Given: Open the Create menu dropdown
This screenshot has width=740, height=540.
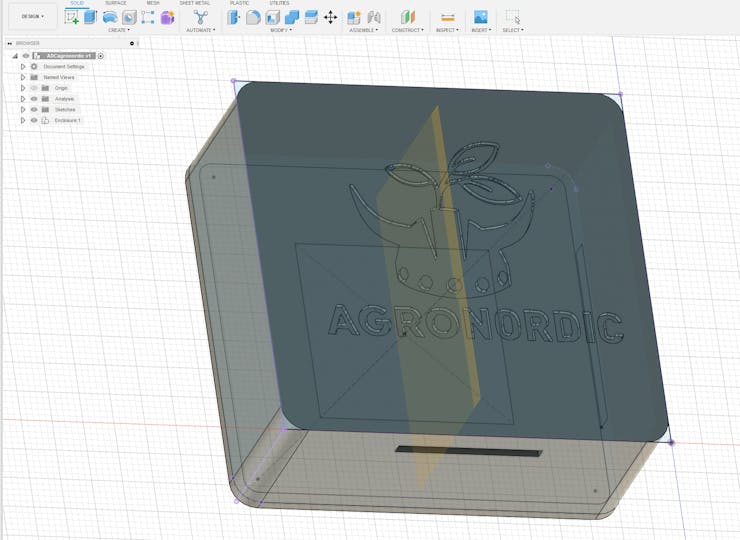Looking at the screenshot, I should pos(118,30).
